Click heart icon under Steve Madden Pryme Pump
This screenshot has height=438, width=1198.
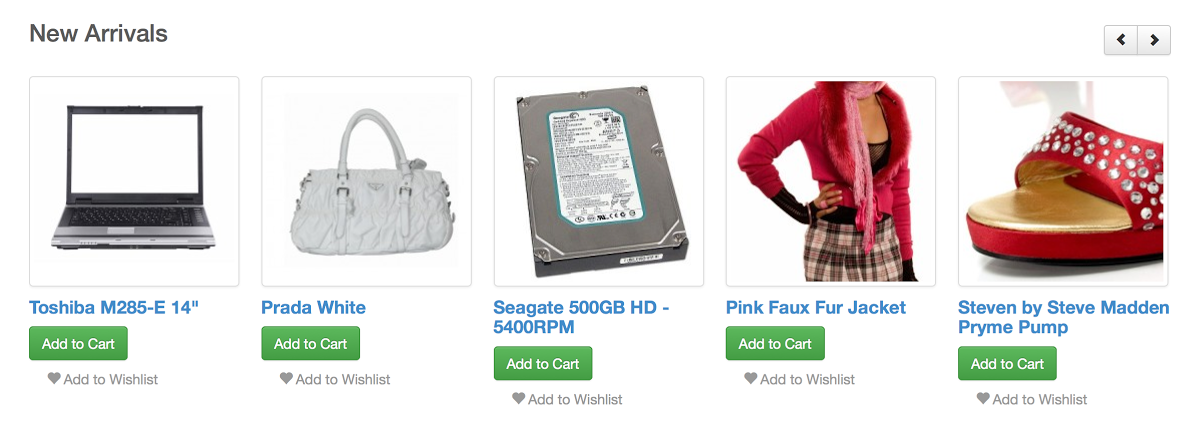pyautogui.click(x=983, y=398)
